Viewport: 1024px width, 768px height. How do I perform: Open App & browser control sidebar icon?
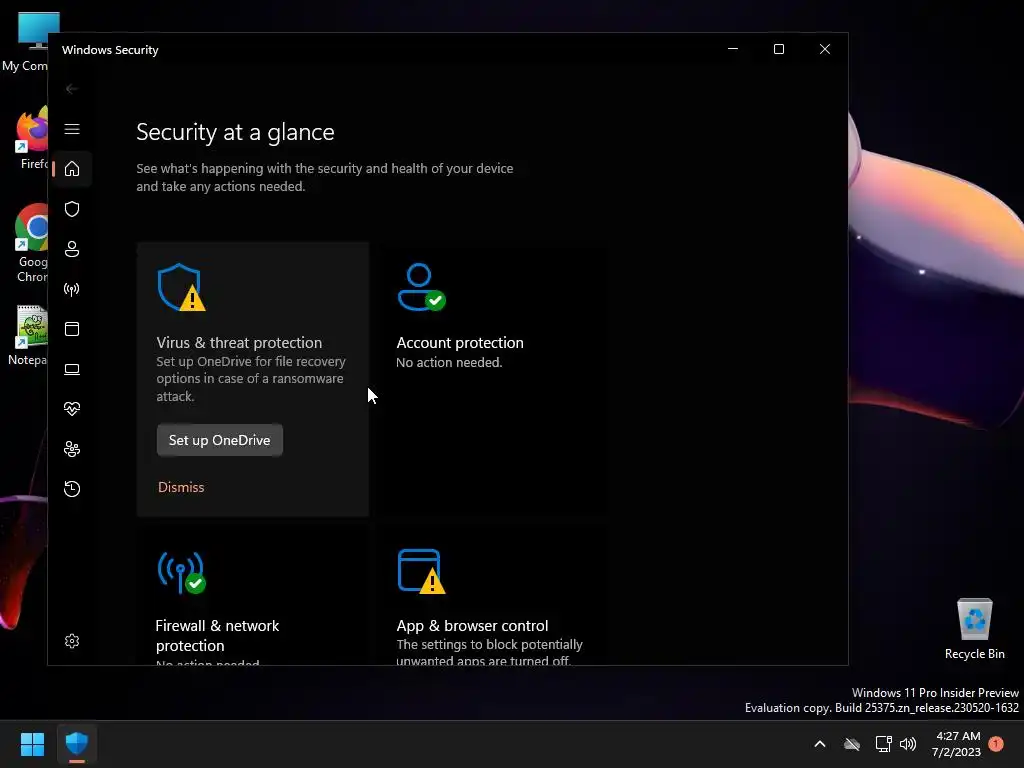pos(72,329)
